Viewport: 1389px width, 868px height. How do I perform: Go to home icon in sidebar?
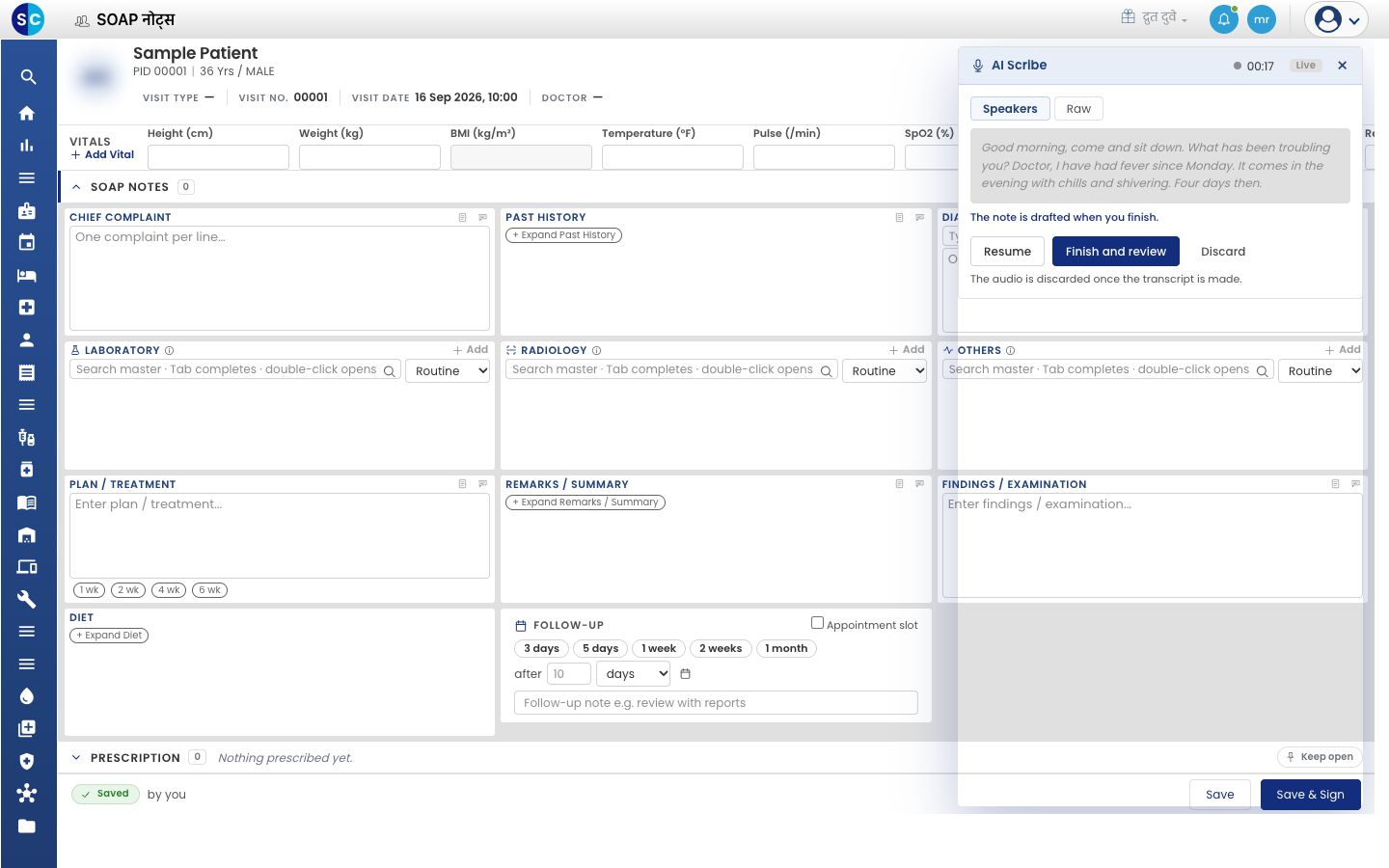point(27,113)
